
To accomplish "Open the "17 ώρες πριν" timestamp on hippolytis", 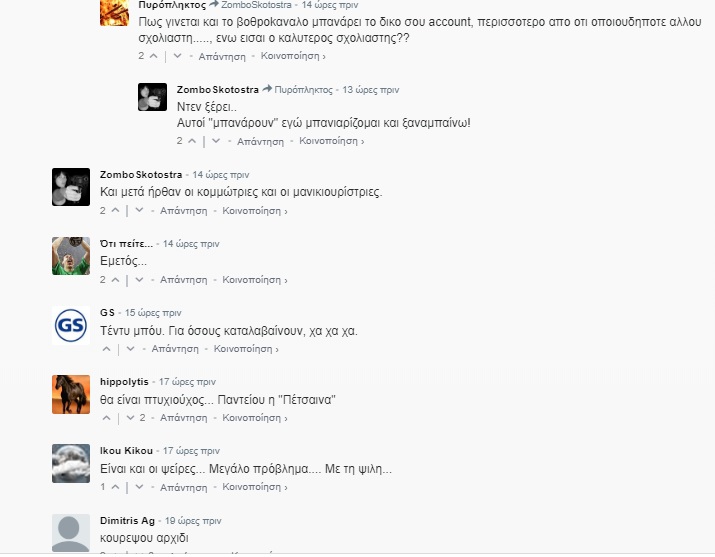I will tap(187, 382).
